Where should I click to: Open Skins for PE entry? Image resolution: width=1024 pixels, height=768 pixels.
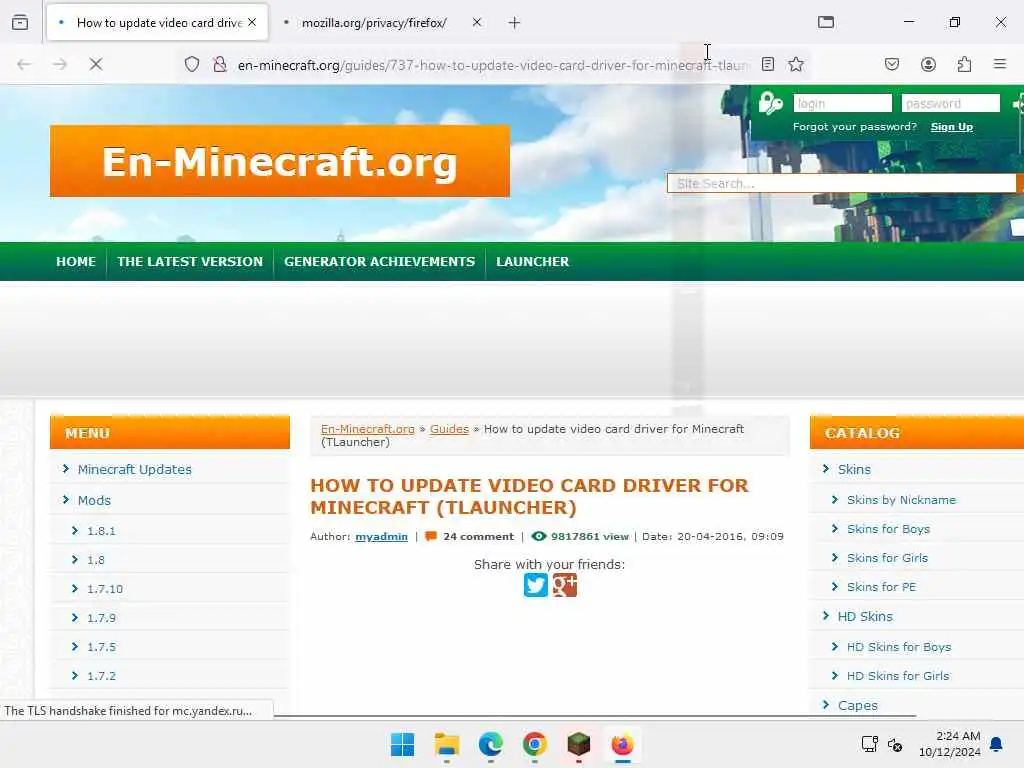(x=882, y=587)
